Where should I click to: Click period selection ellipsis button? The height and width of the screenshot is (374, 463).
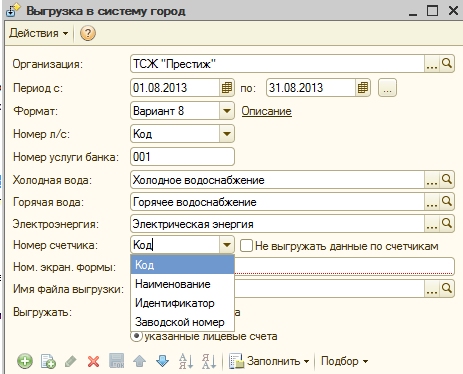coord(387,88)
